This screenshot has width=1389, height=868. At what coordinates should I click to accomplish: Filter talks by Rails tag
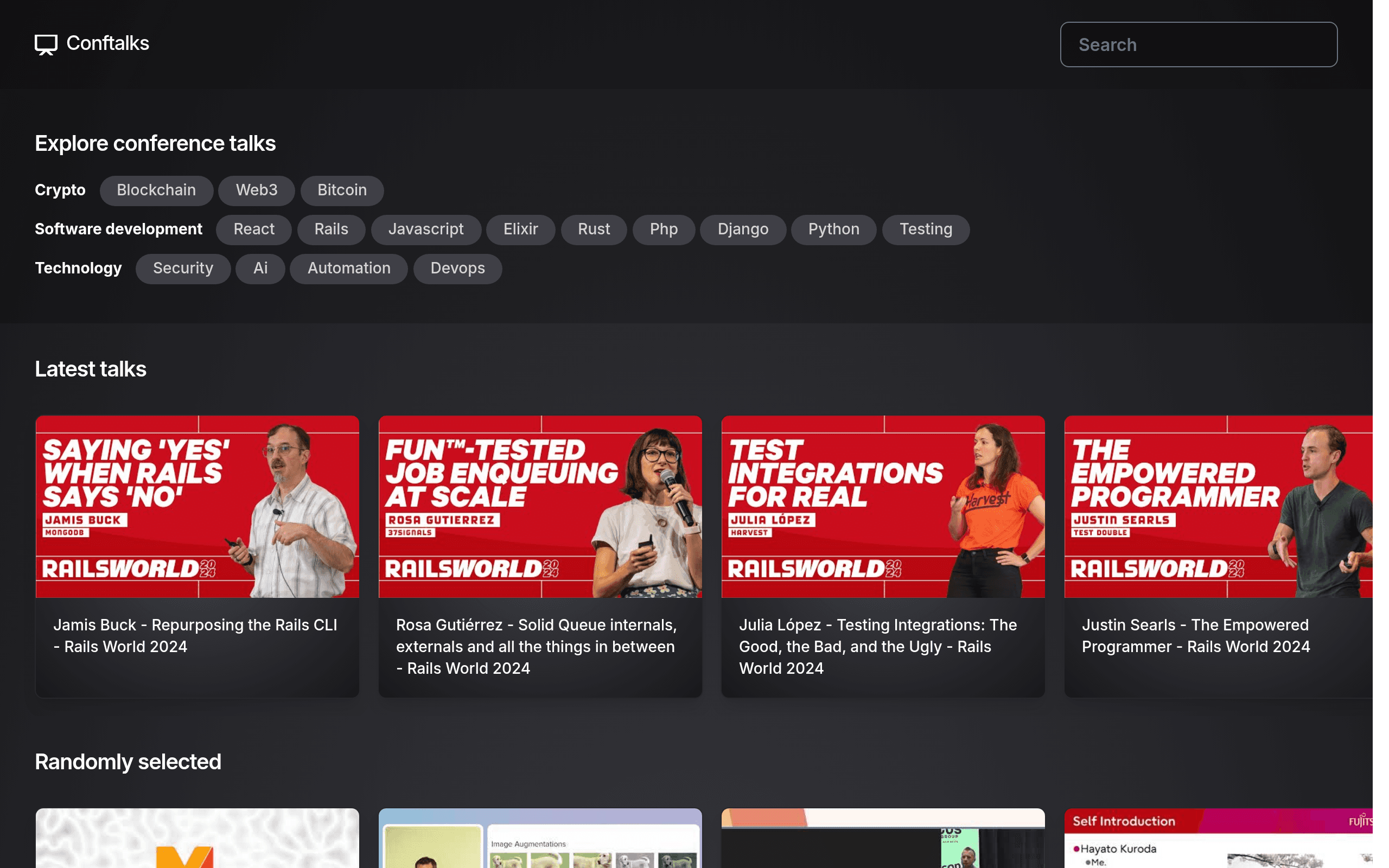(x=331, y=229)
